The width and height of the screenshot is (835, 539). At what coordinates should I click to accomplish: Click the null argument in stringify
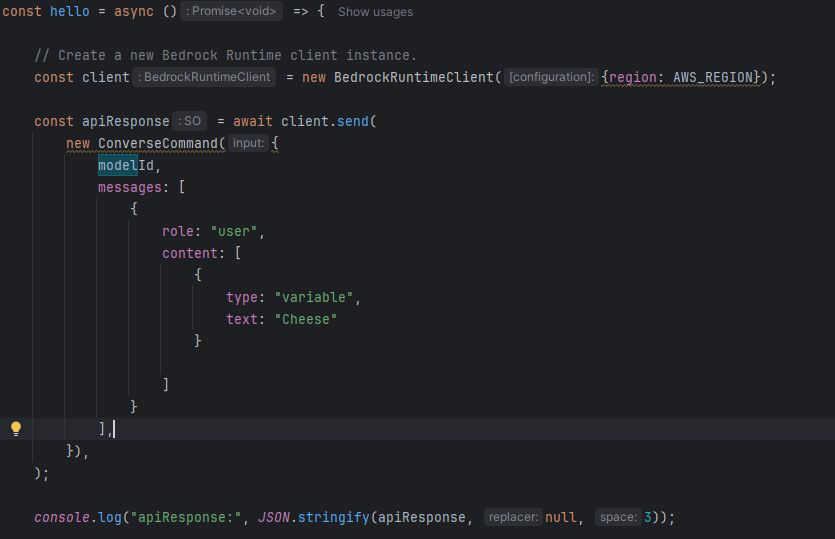click(560, 517)
